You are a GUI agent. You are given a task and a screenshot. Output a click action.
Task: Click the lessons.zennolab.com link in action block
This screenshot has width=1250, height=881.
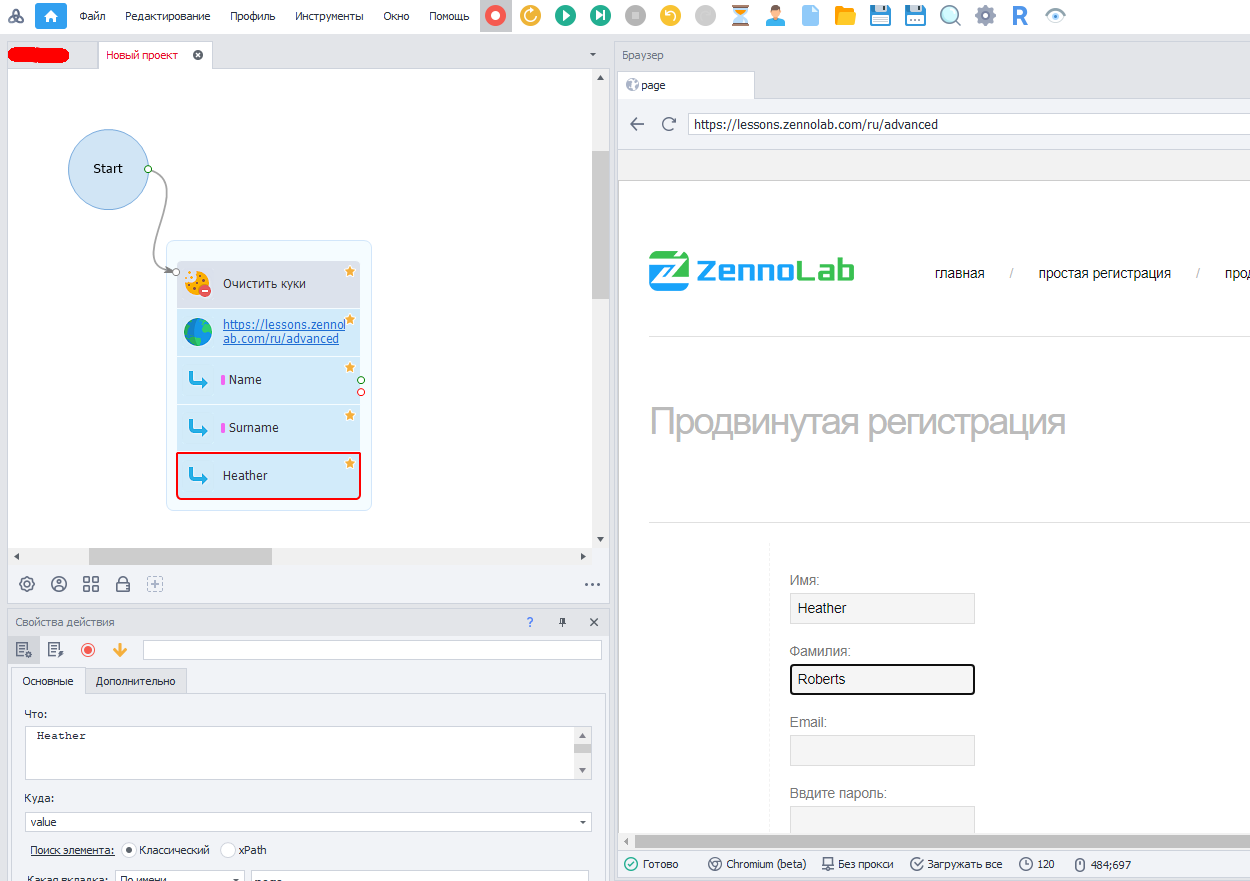281,332
